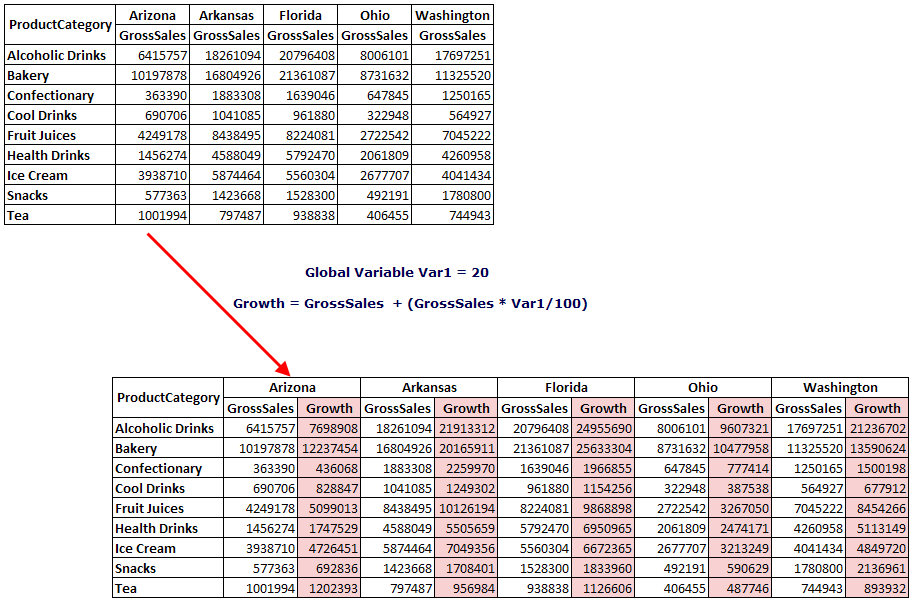Select the Growth header under Ohio
The image size is (912, 602).
tap(740, 408)
